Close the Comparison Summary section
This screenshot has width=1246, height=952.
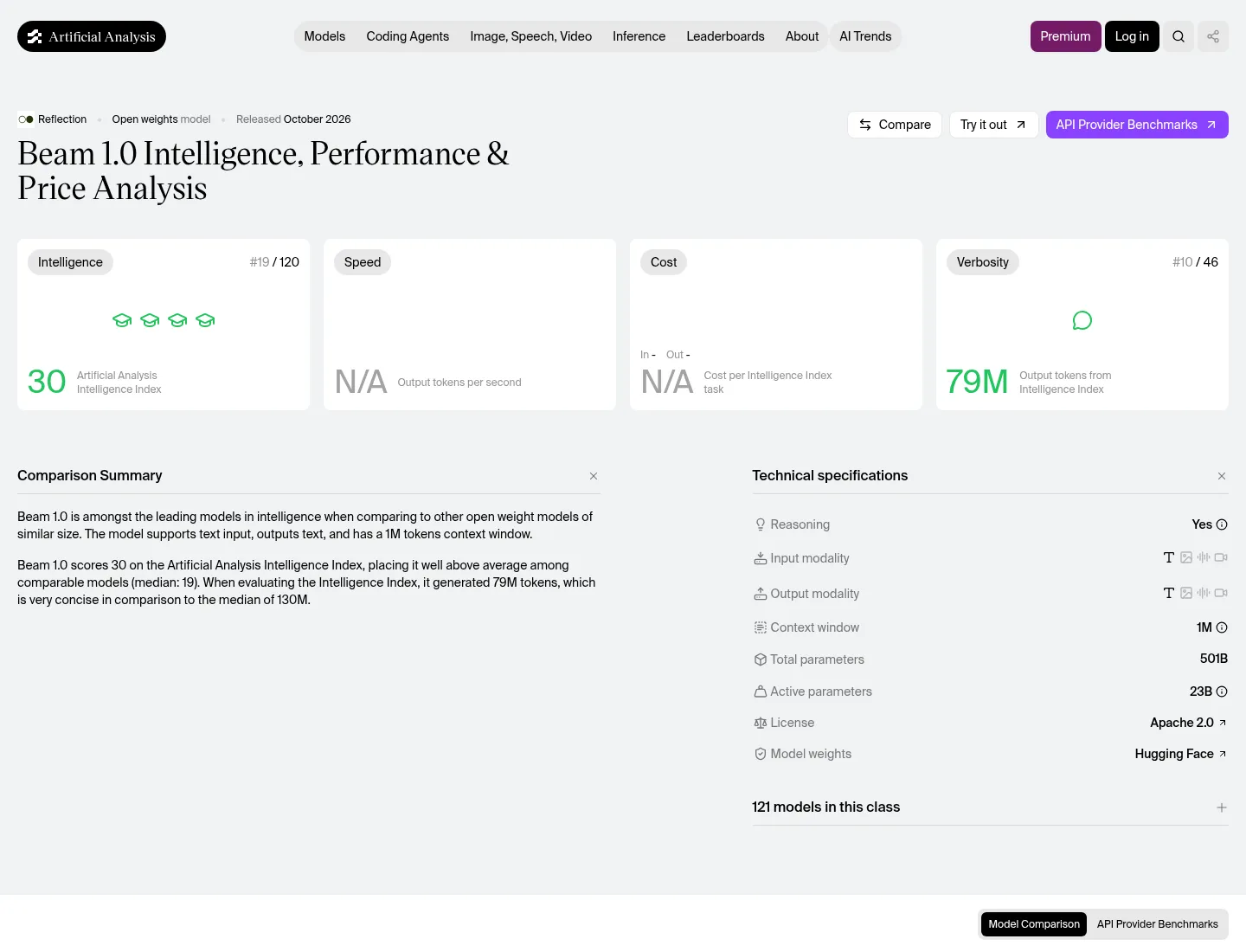[594, 476]
